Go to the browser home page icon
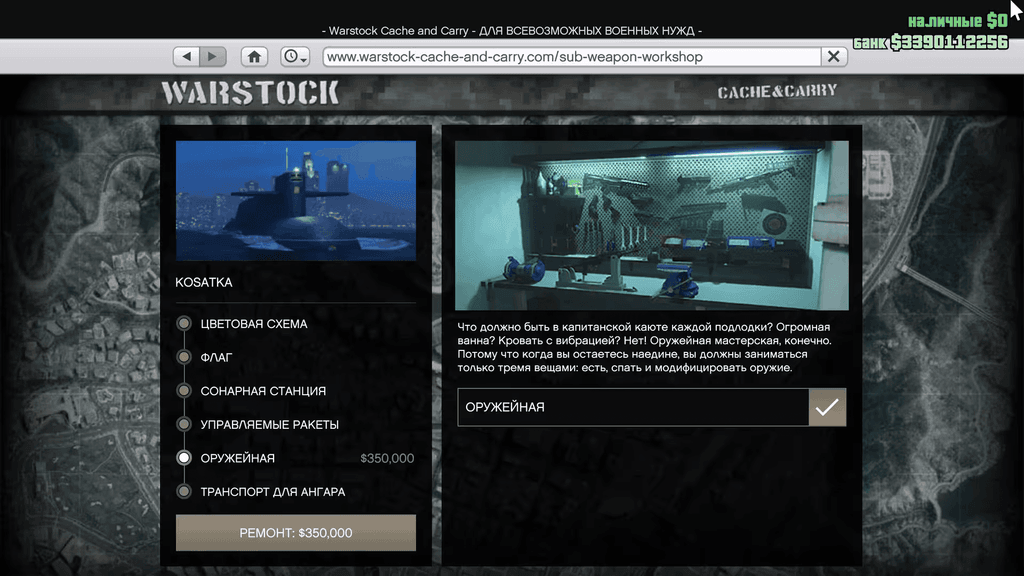 point(254,57)
